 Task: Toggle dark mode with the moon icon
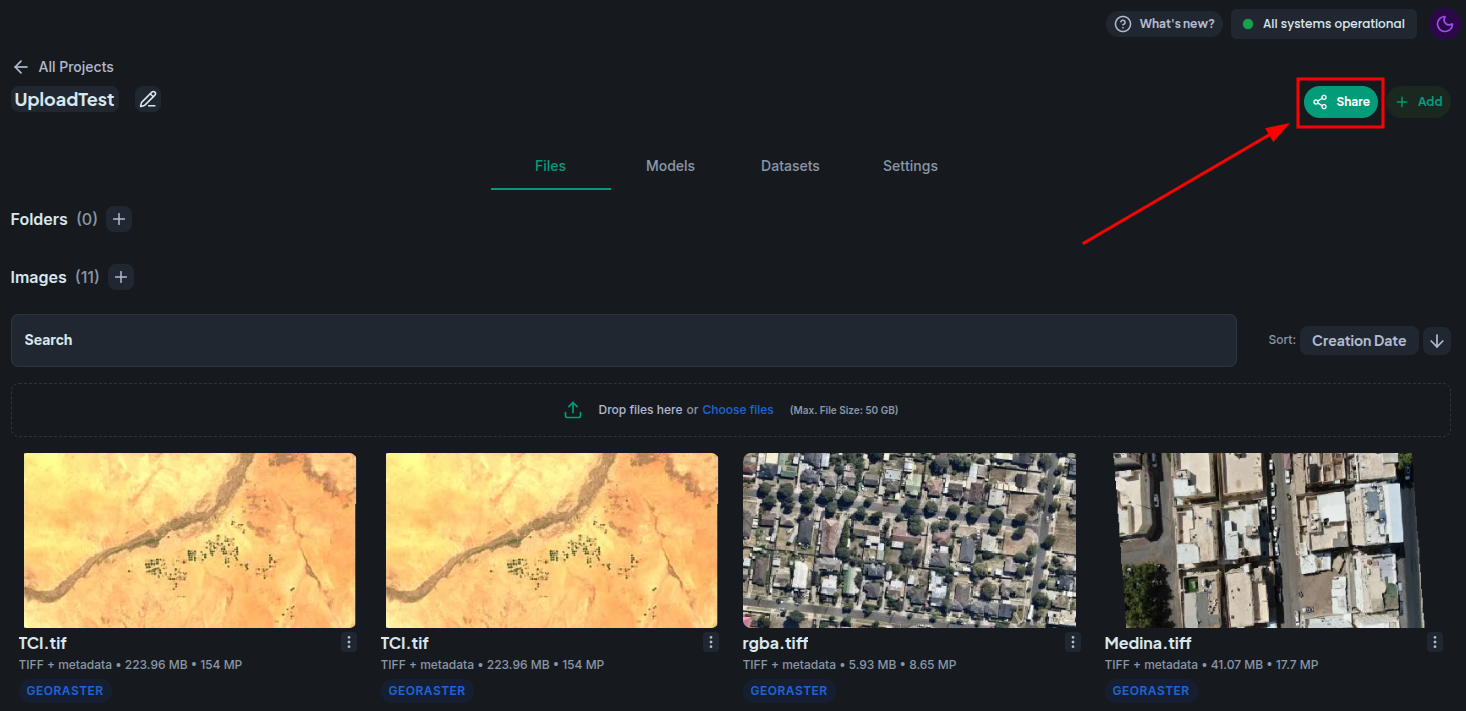tap(1444, 24)
